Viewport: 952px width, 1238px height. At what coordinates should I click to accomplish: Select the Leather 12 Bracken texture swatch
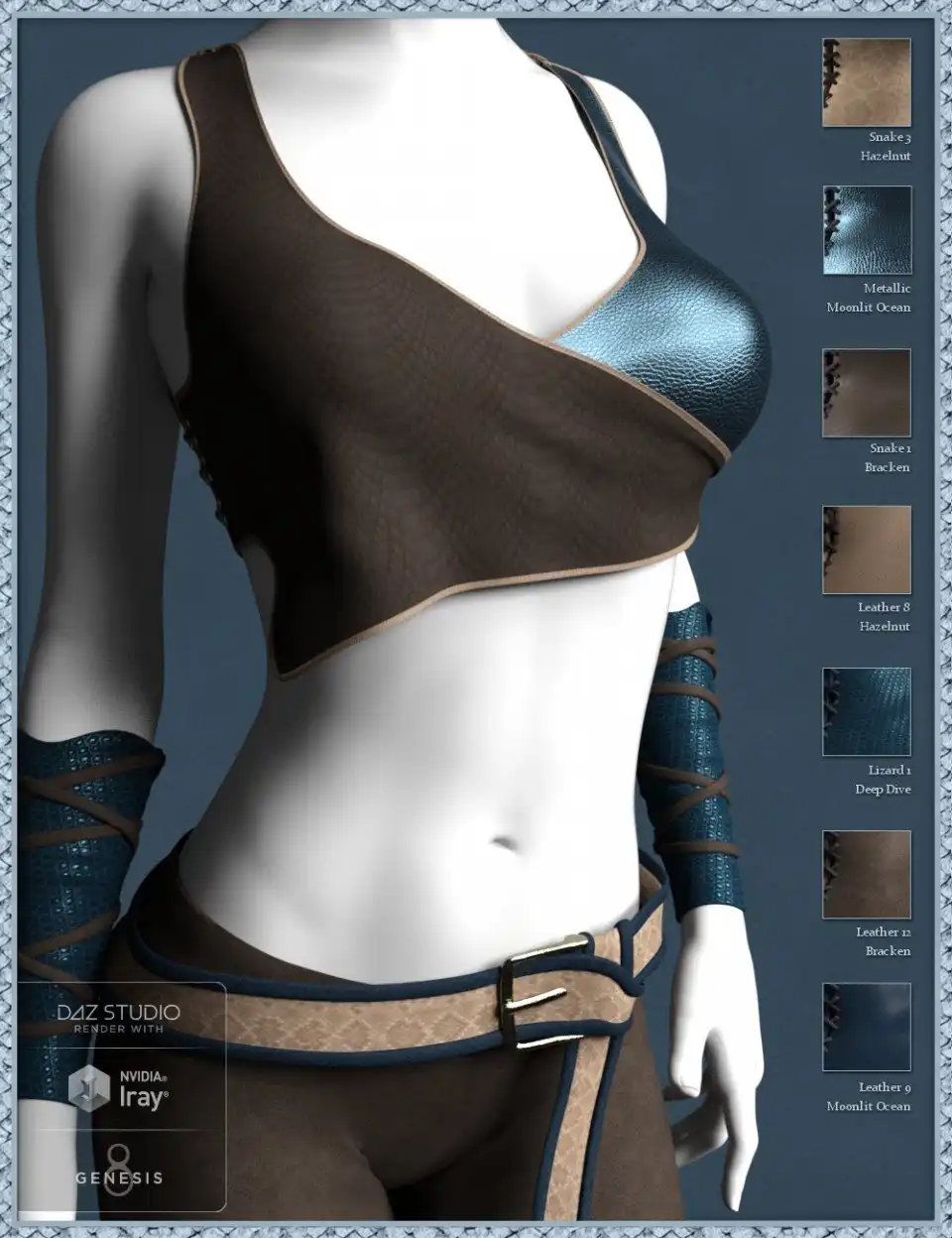pyautogui.click(x=867, y=874)
